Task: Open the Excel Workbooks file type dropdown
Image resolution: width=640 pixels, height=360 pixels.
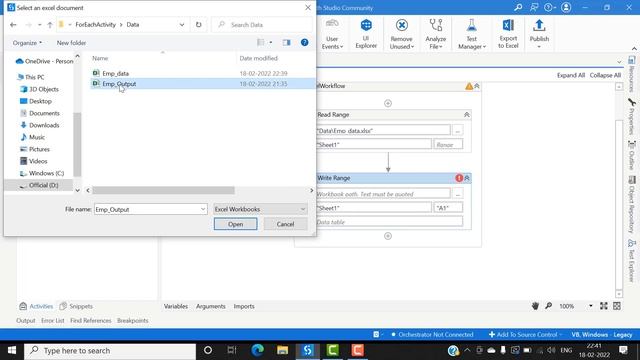Action: tap(260, 209)
